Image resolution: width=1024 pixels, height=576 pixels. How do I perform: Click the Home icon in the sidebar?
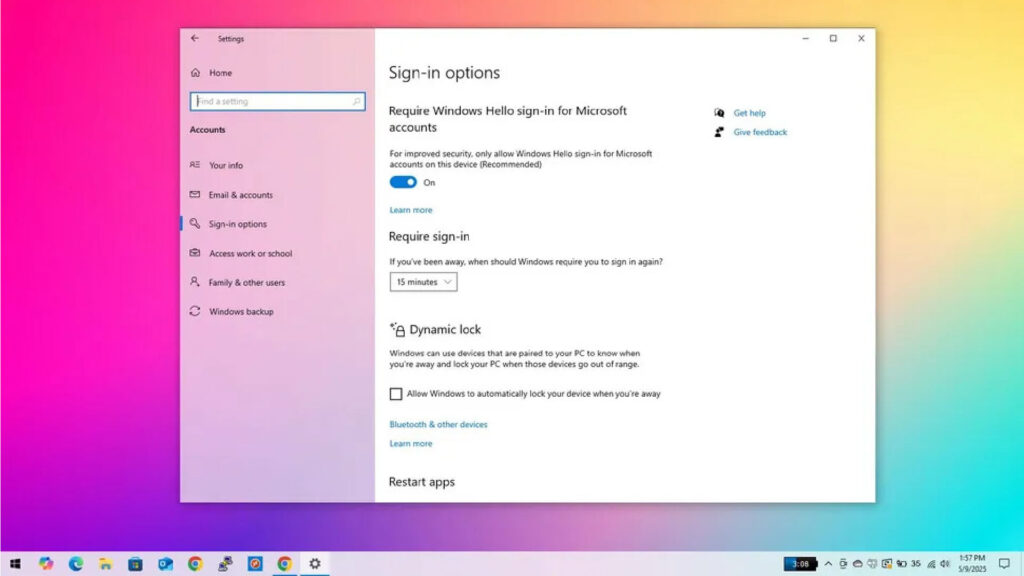point(195,73)
